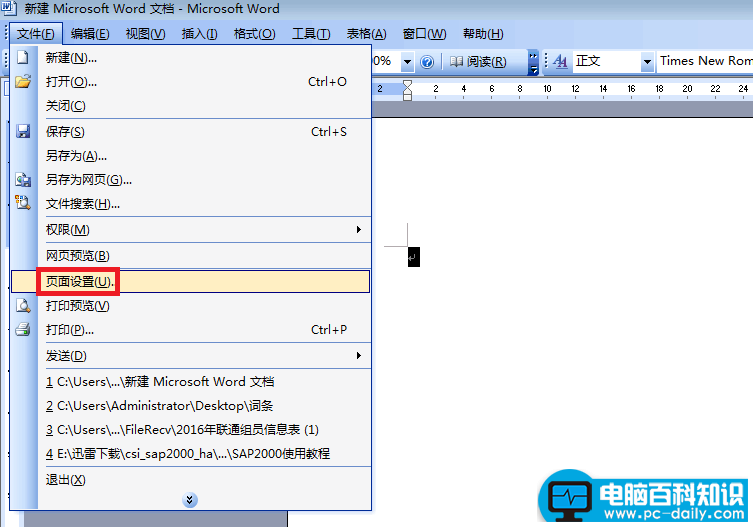753x527 pixels.
Task: Click the 阅读(R) reading layout button
Action: (478, 61)
